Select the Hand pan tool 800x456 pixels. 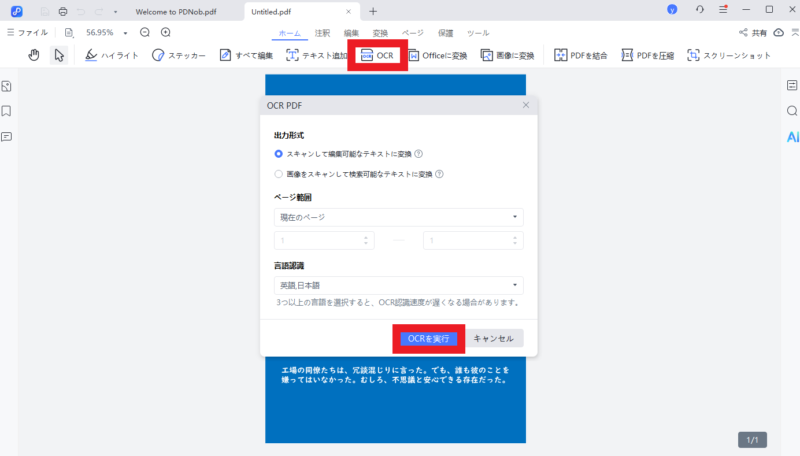34,55
